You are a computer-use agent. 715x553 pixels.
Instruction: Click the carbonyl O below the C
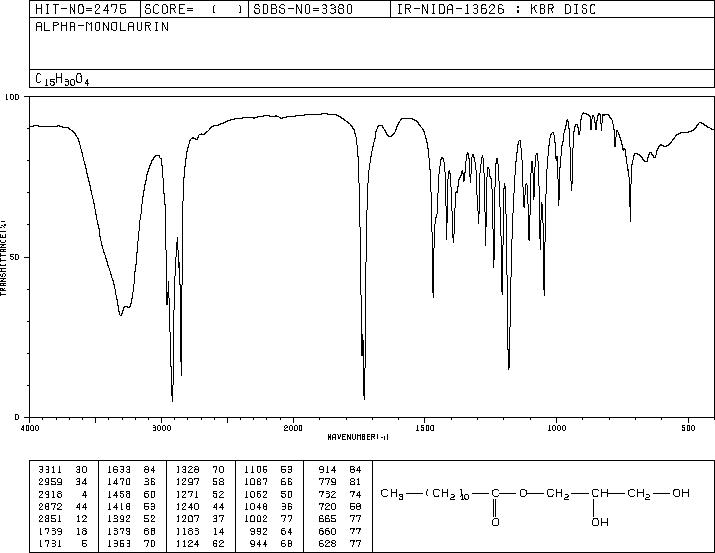(x=495, y=522)
